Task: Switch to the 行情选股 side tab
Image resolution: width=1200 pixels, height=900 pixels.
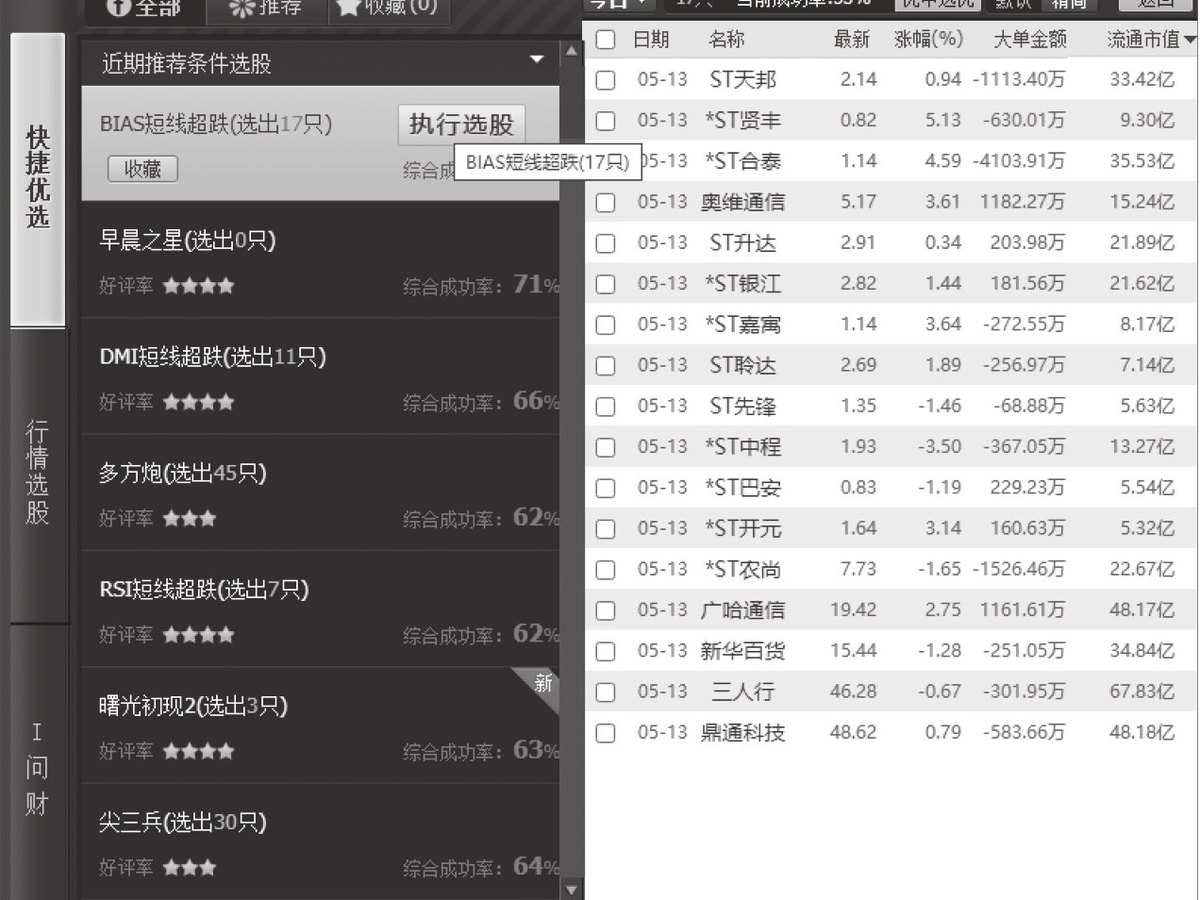Action: click(38, 475)
